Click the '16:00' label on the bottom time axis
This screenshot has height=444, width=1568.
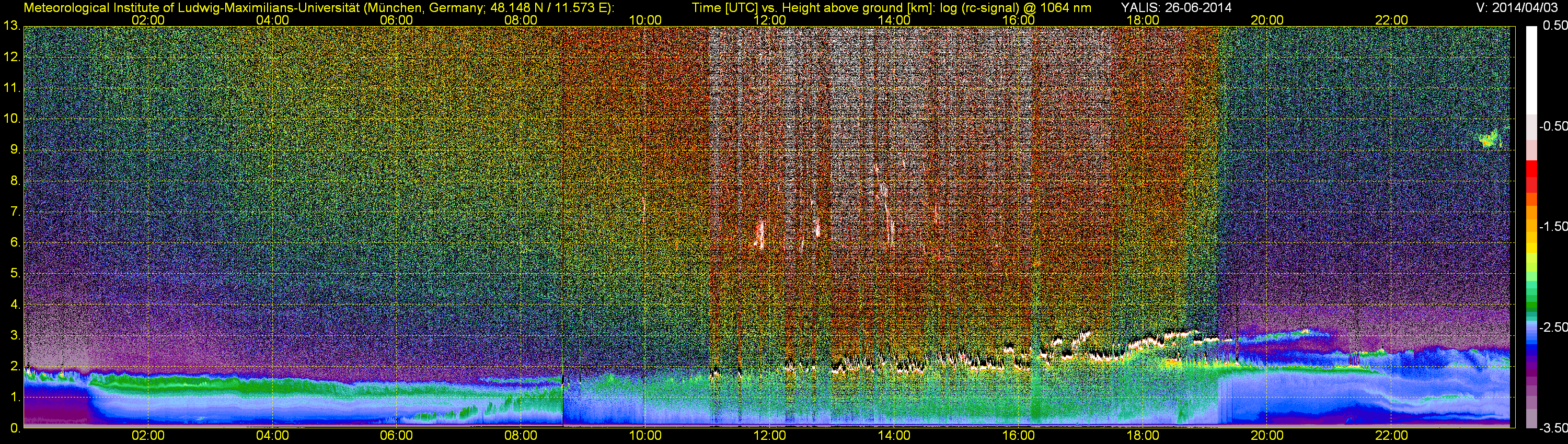pyautogui.click(x=1018, y=436)
